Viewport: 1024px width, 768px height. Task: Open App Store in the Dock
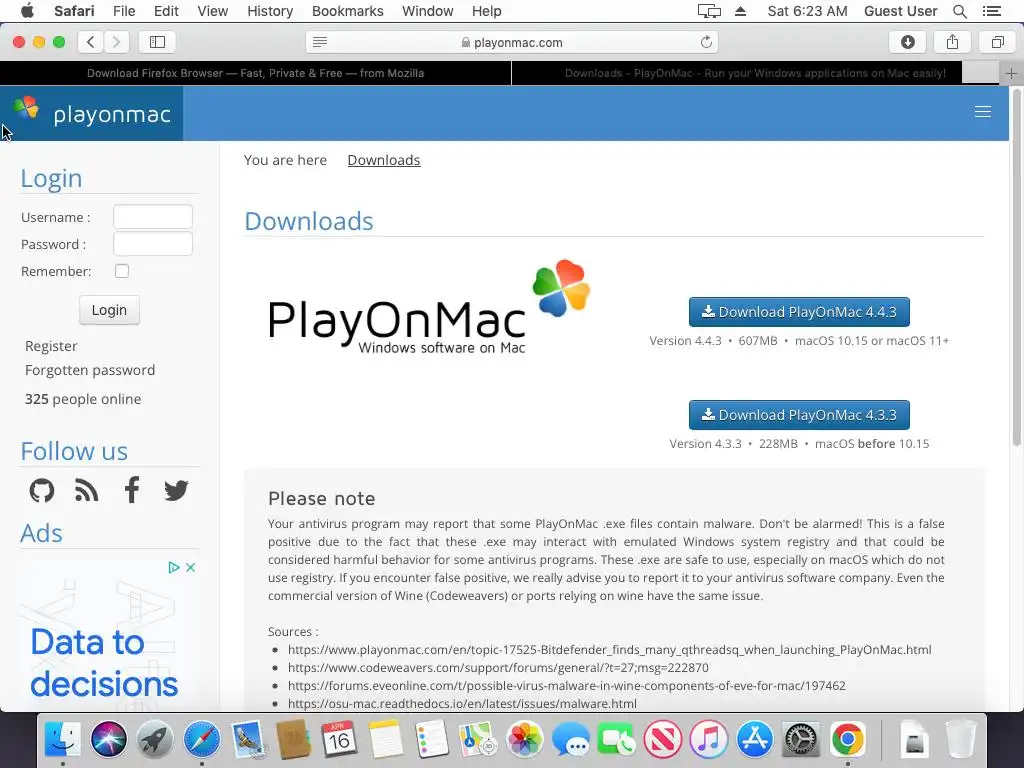click(x=755, y=739)
